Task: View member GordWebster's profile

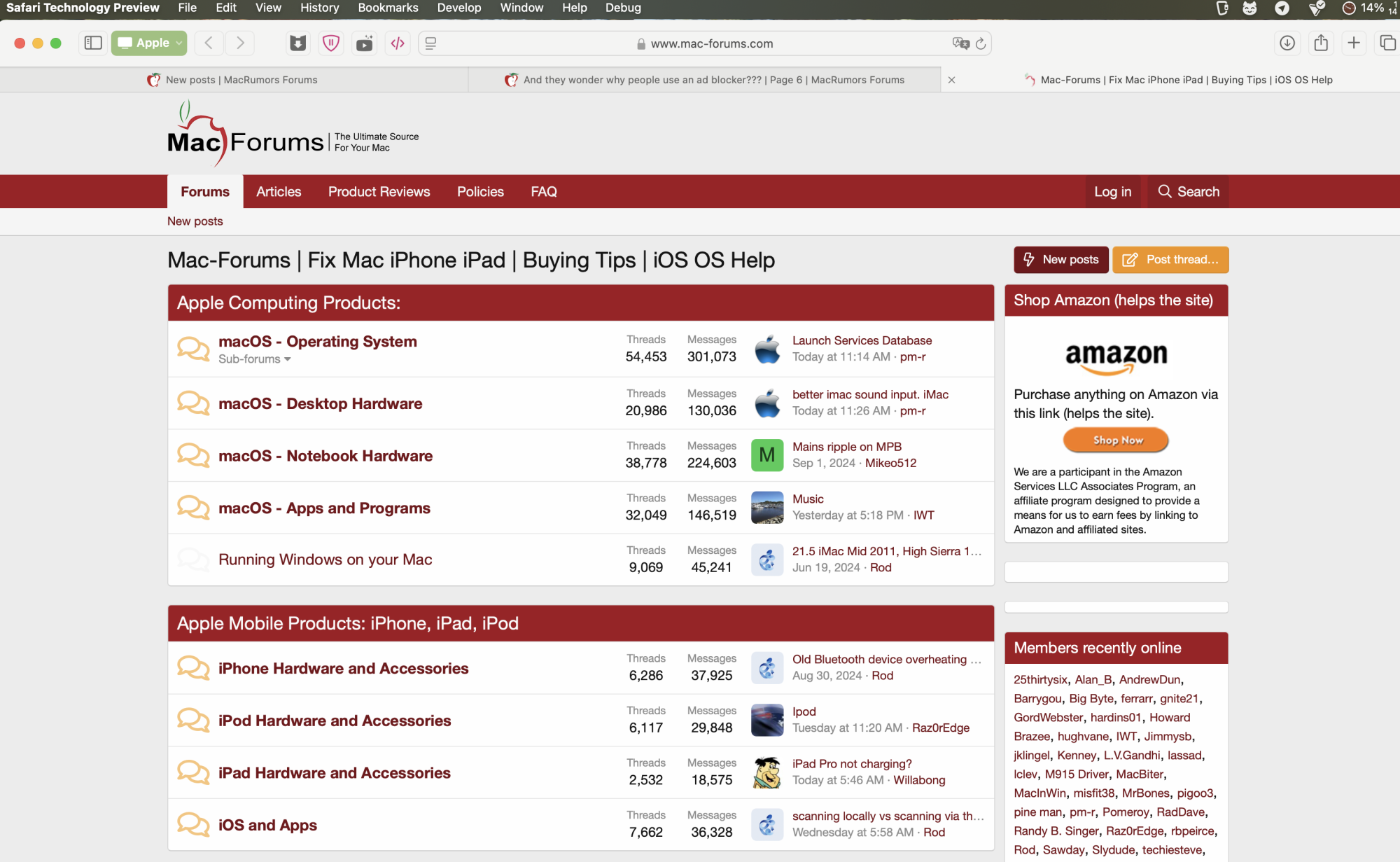Action: click(x=1048, y=718)
